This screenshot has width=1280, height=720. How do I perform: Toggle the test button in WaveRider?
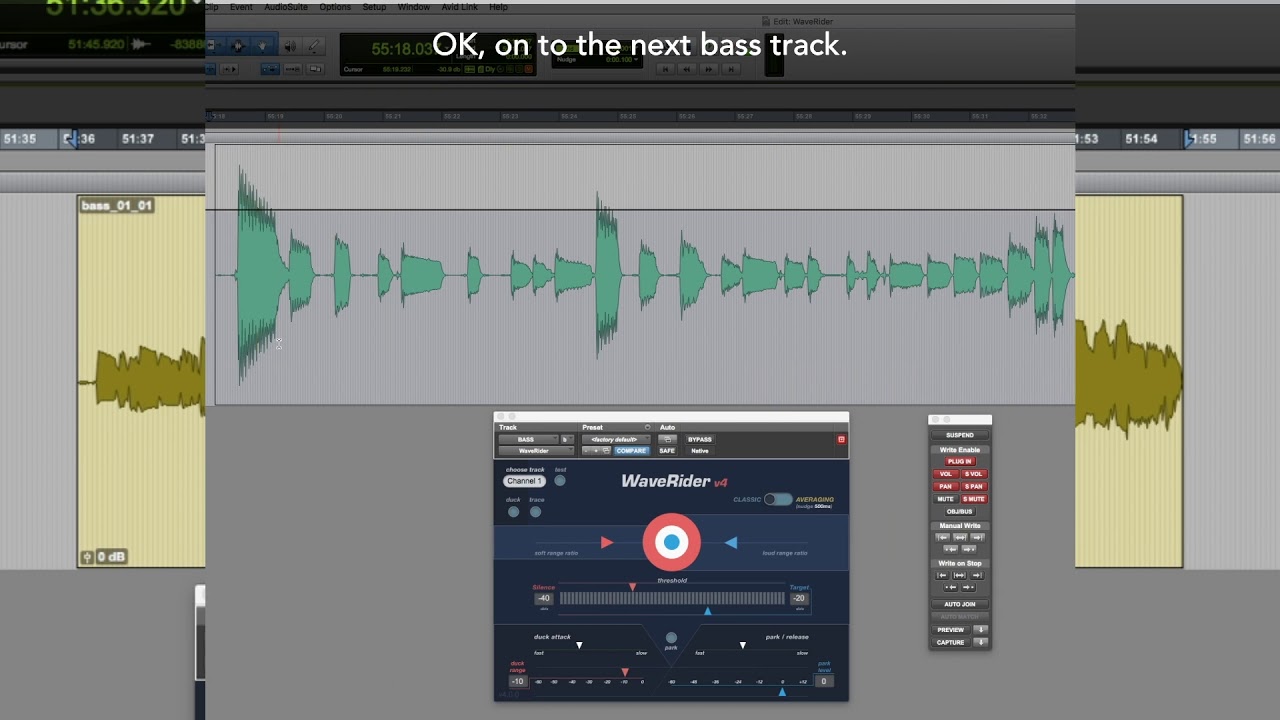[560, 481]
